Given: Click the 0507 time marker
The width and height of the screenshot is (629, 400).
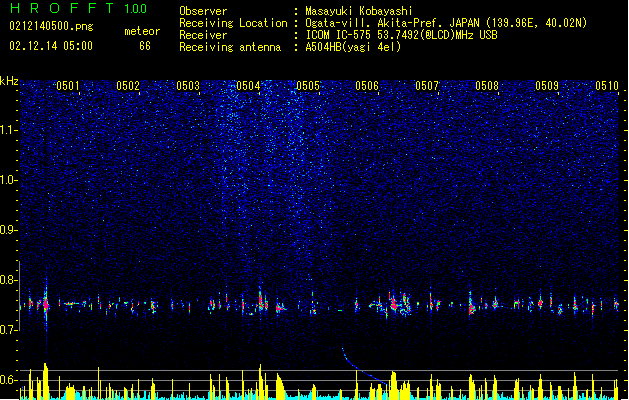Looking at the screenshot, I should click(x=427, y=86).
